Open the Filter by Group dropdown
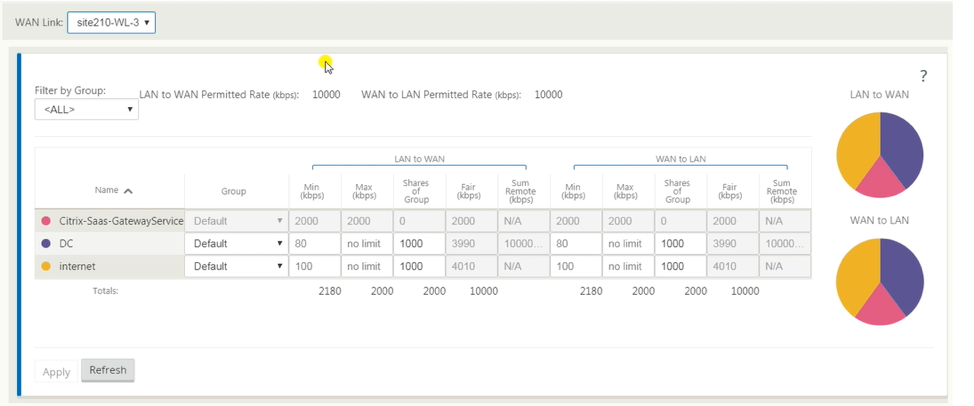This screenshot has width=974, height=406. pyautogui.click(x=86, y=109)
